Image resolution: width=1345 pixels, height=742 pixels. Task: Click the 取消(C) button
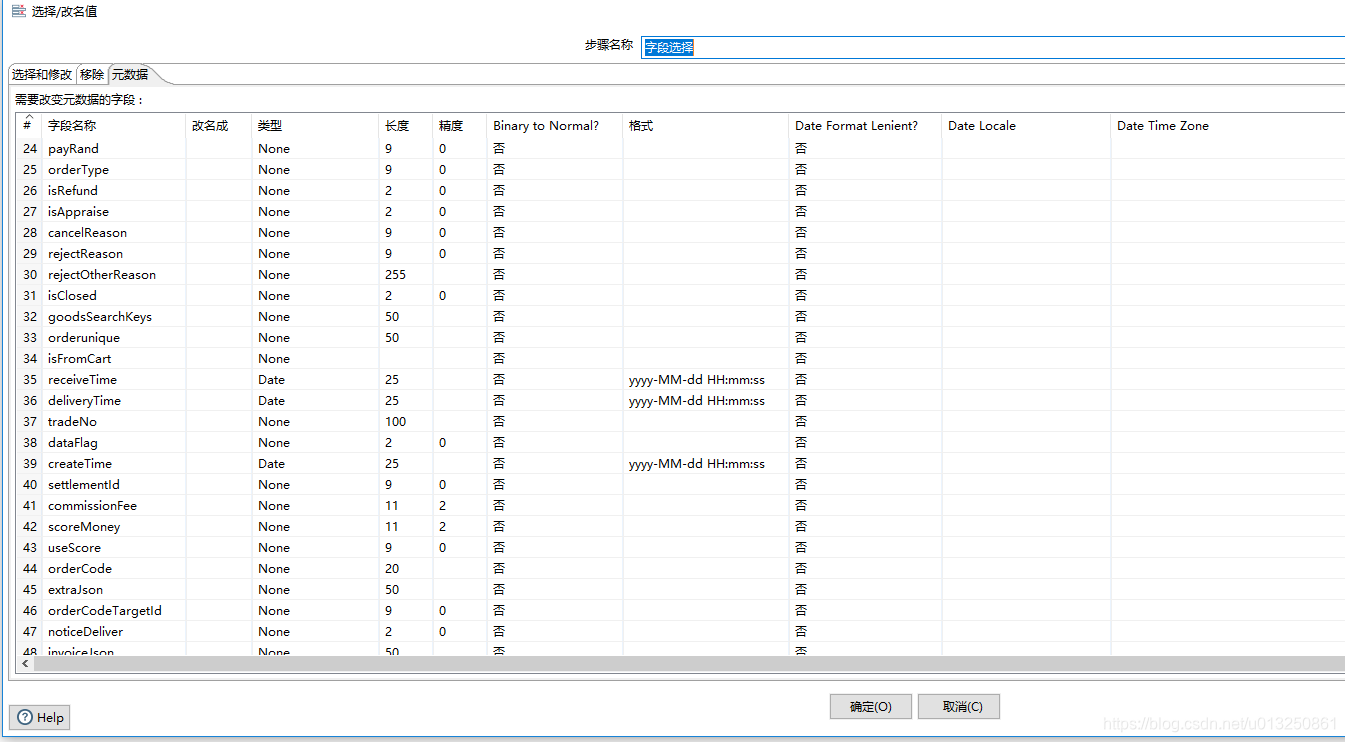pyautogui.click(x=959, y=706)
